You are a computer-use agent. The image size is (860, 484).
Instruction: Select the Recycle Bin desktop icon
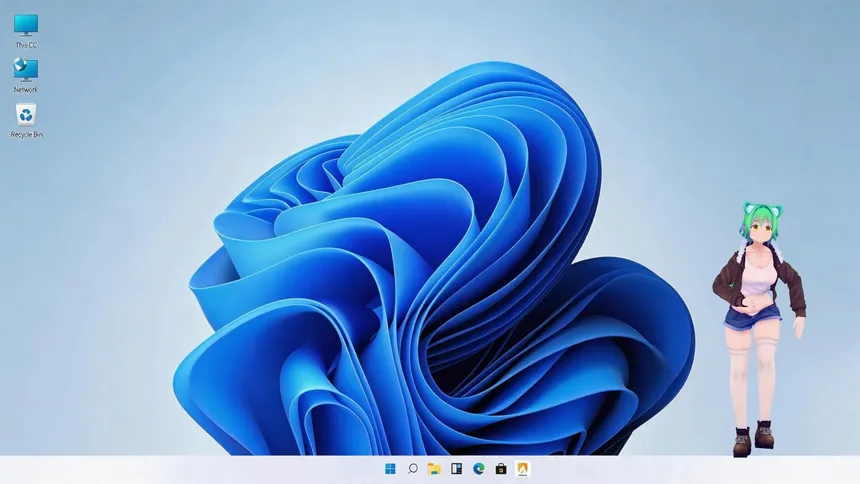pos(26,114)
